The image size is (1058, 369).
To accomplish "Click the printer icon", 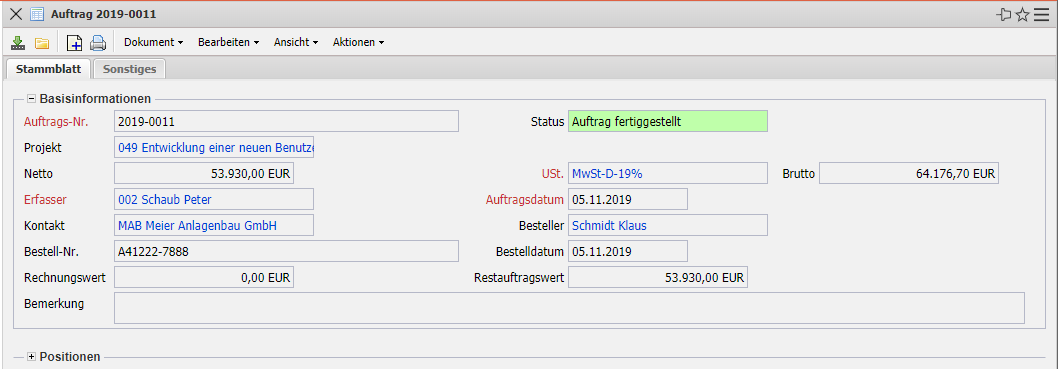I will pos(99,43).
